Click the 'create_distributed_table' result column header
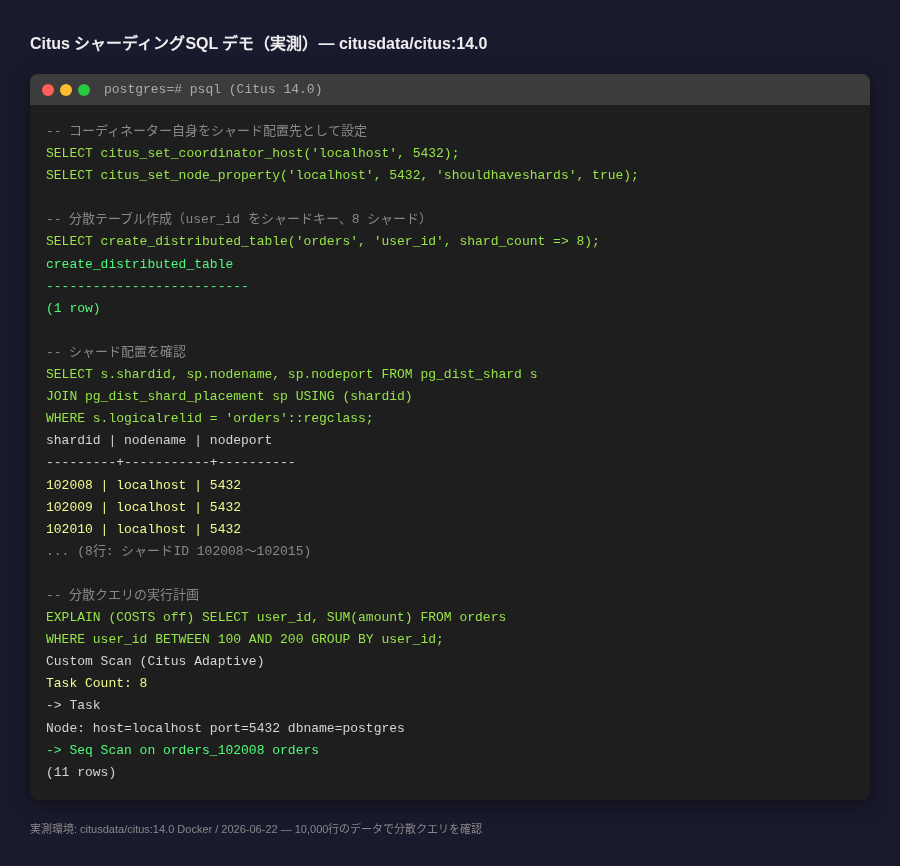This screenshot has height=866, width=900. point(139,264)
